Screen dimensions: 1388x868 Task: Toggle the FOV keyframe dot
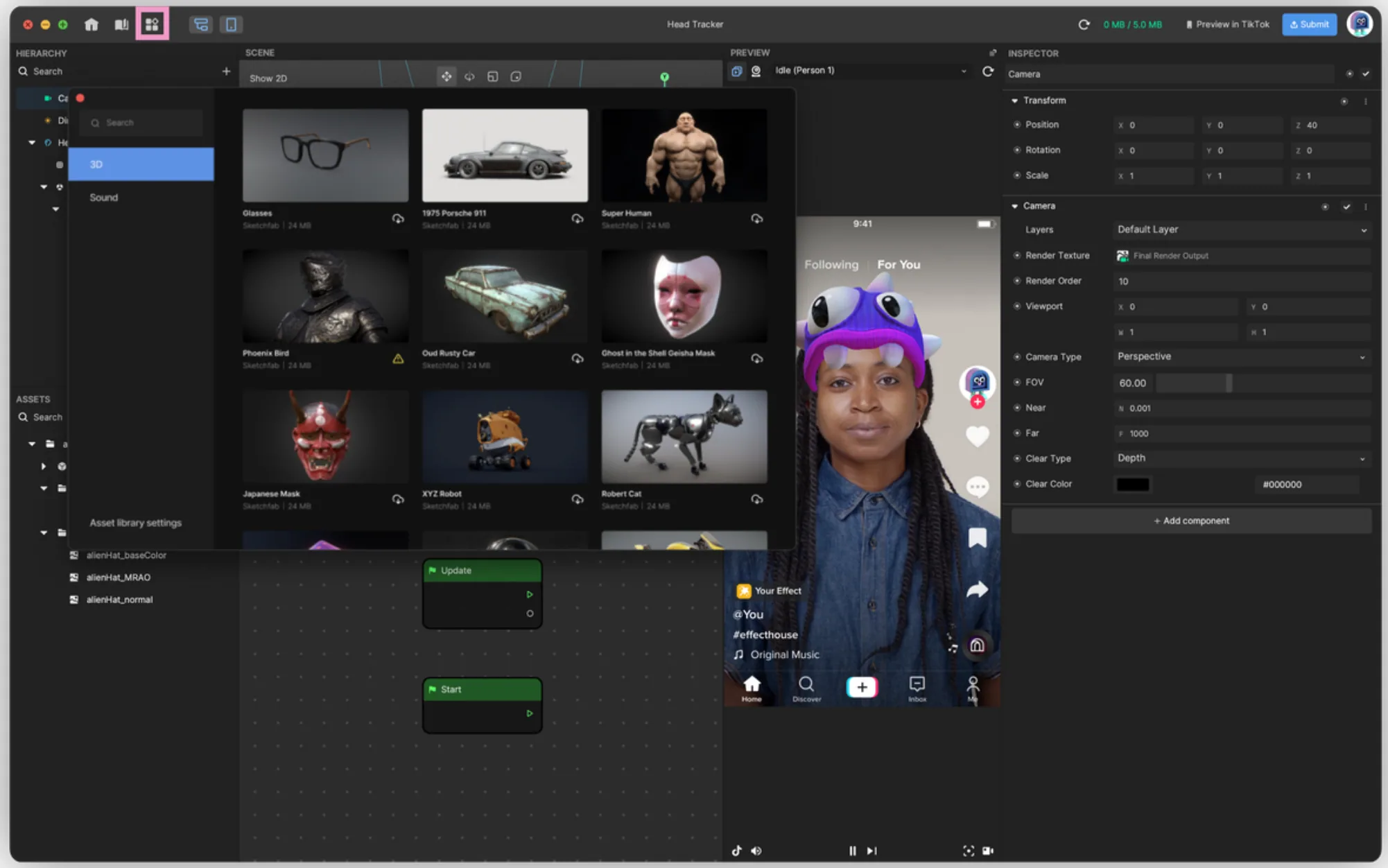(x=1017, y=383)
